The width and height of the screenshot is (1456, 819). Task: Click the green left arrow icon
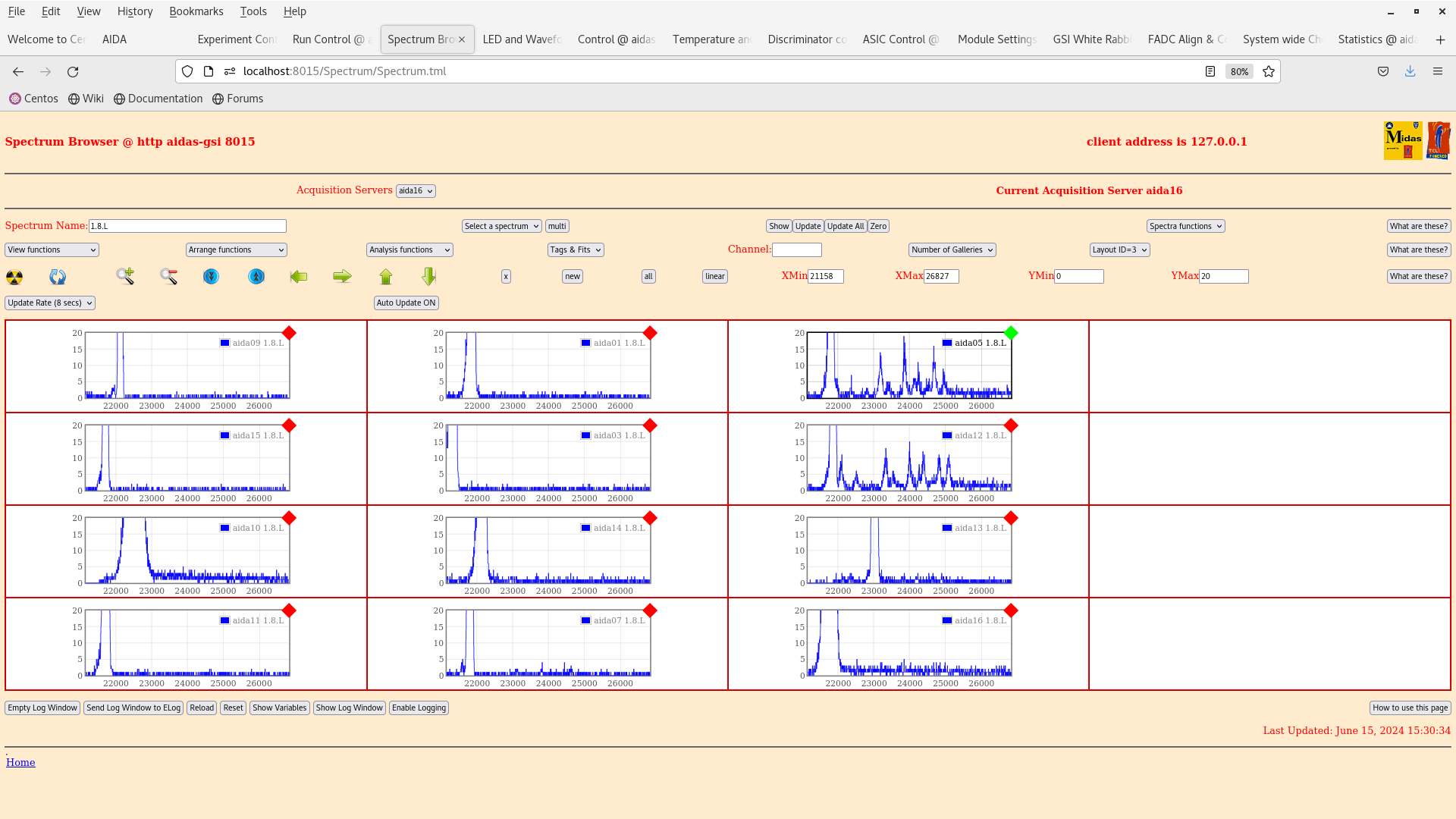(x=299, y=277)
